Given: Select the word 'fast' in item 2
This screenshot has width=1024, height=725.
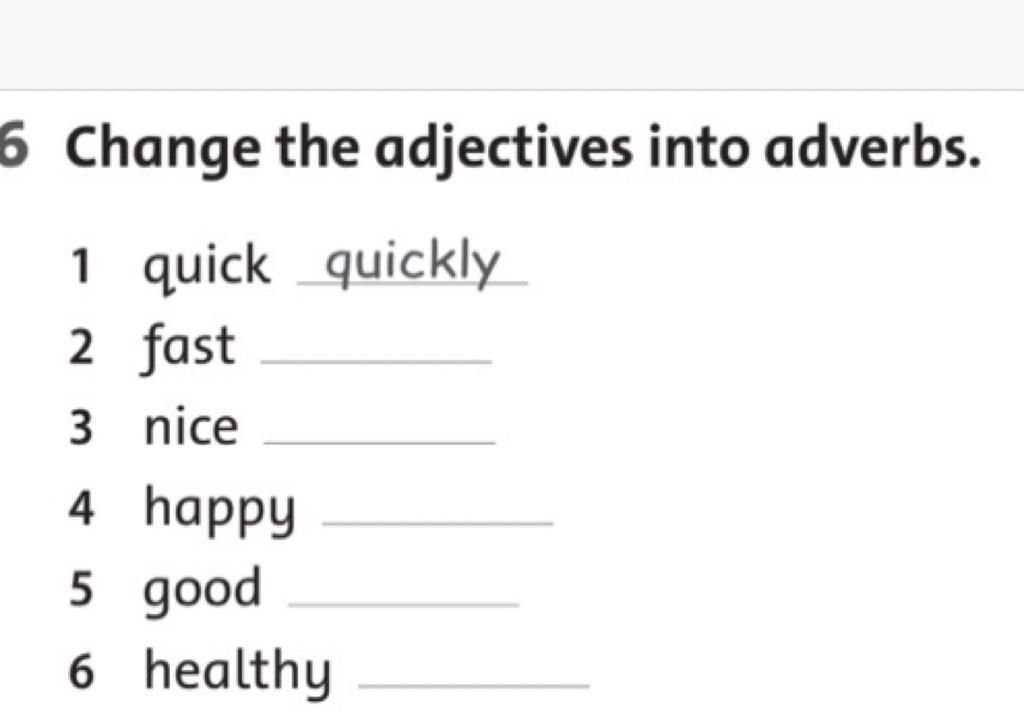Looking at the screenshot, I should pos(188,347).
